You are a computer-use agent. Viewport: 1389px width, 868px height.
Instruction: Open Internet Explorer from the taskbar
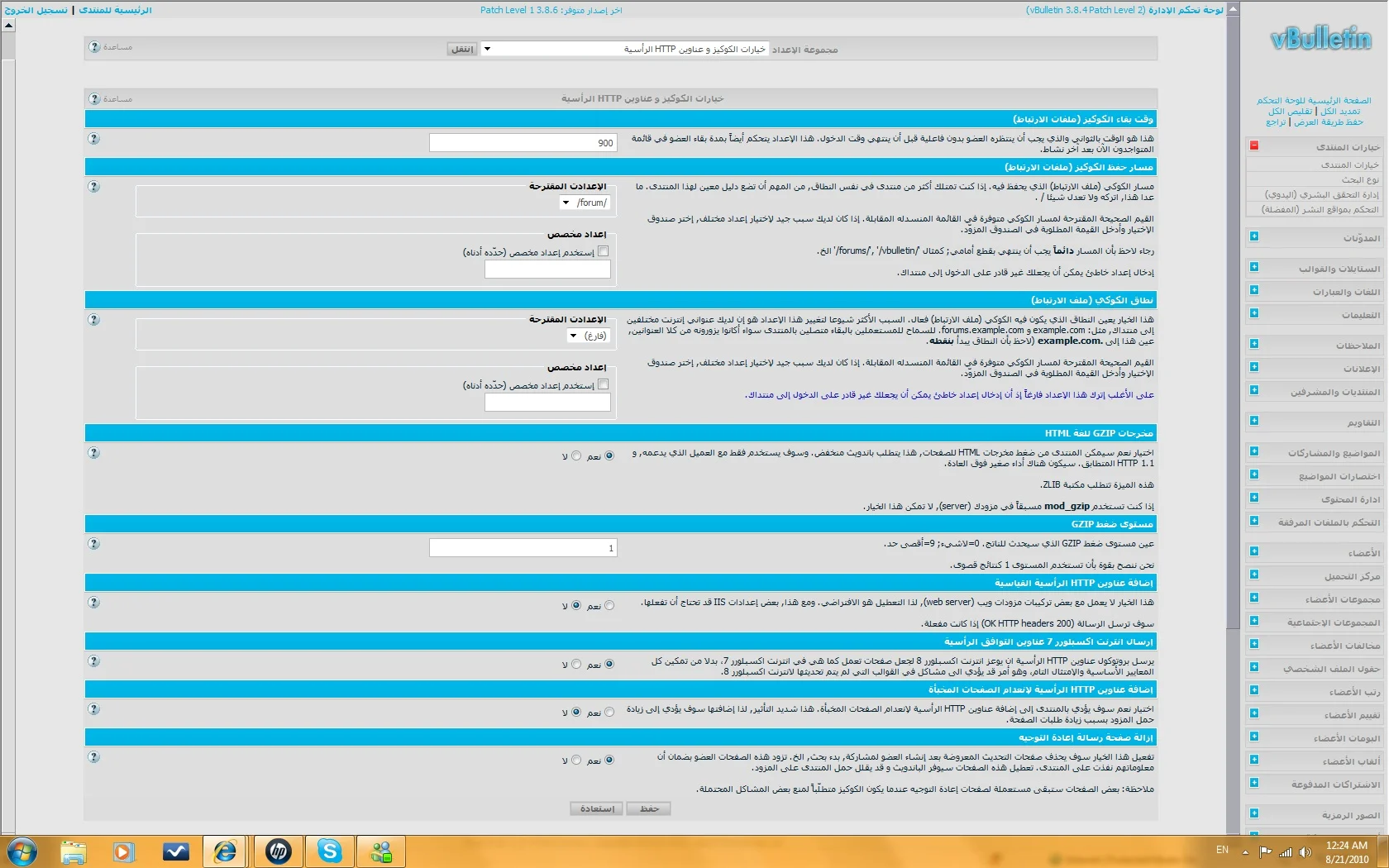(226, 851)
